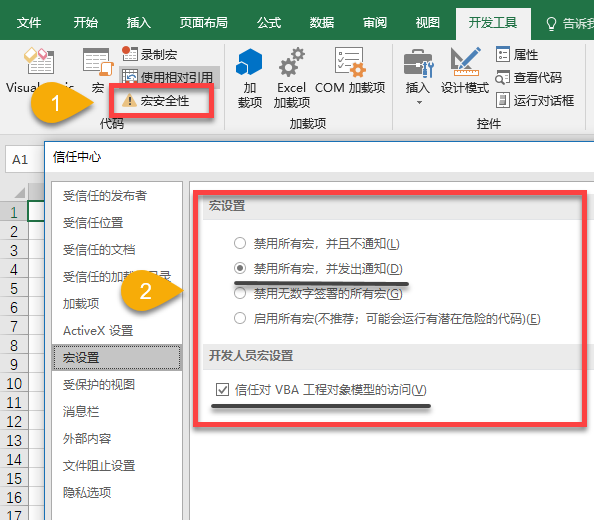Switch to the 开始 ribbon tab
Screen dimensions: 594x520
[x=86, y=23]
